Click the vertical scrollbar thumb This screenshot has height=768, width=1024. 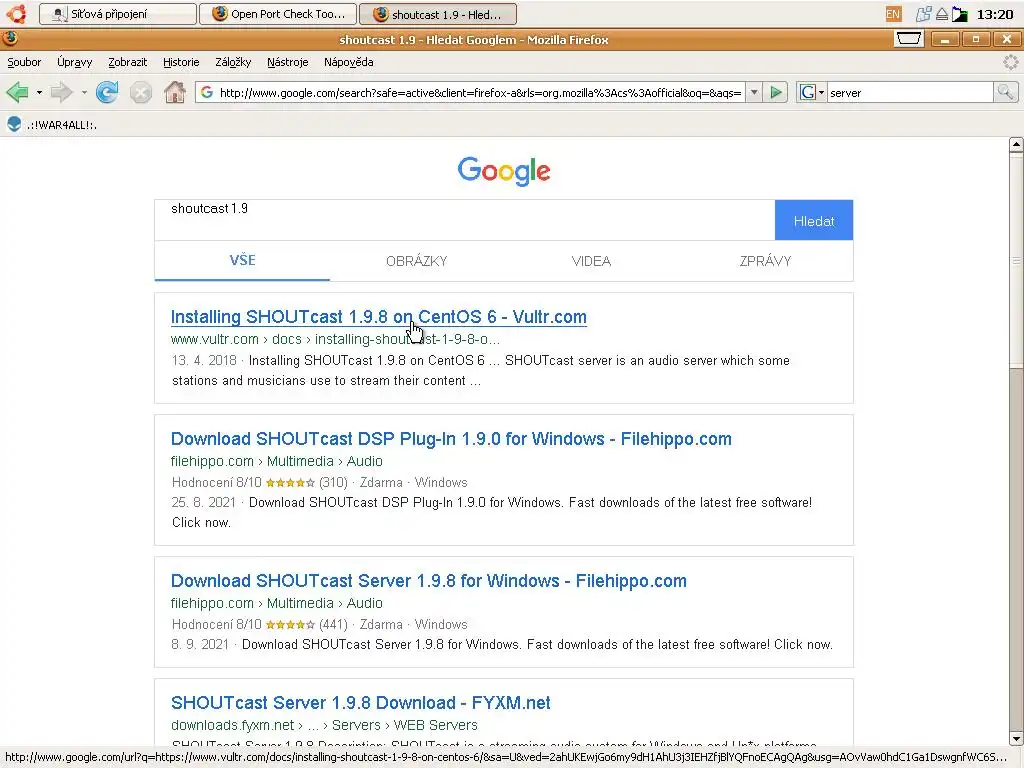coord(1016,260)
